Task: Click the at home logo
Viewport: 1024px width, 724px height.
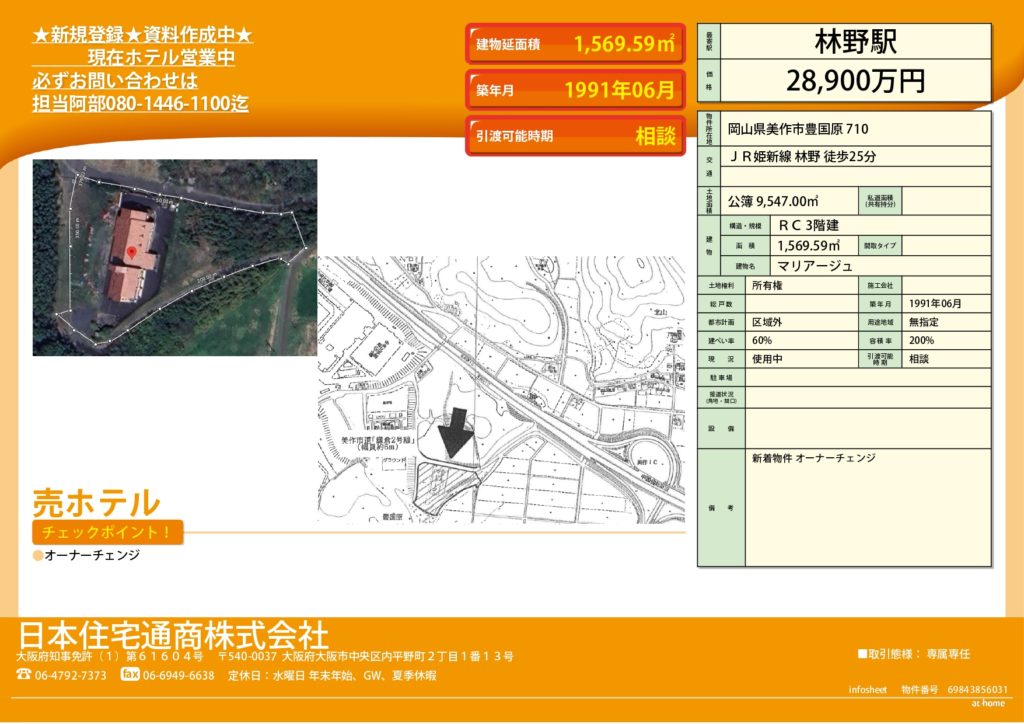Action: 988,704
